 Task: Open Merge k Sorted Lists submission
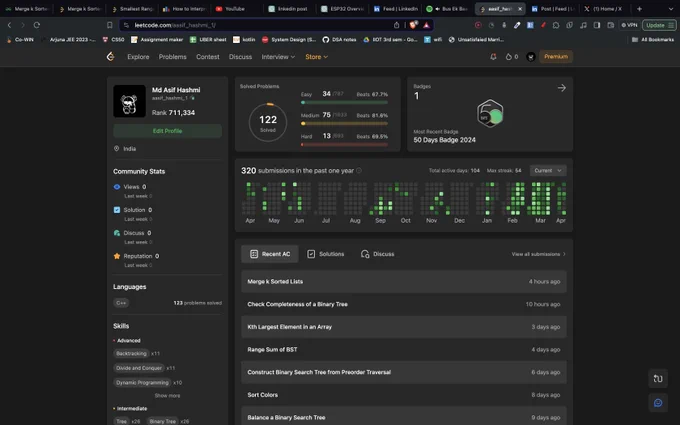click(x=404, y=281)
